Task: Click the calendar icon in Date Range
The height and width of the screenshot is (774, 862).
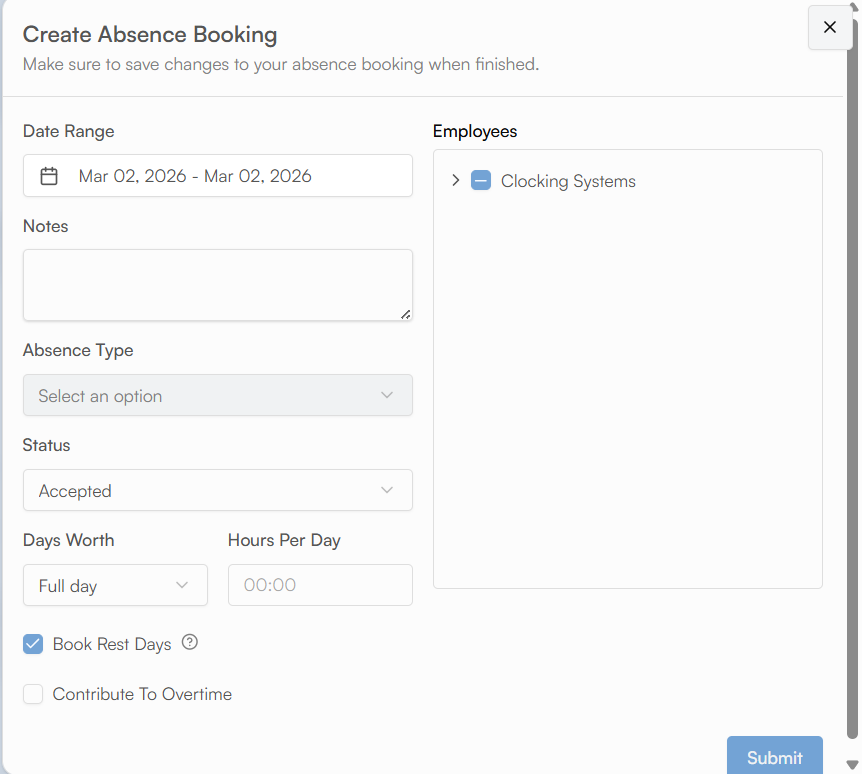Action: (x=49, y=176)
